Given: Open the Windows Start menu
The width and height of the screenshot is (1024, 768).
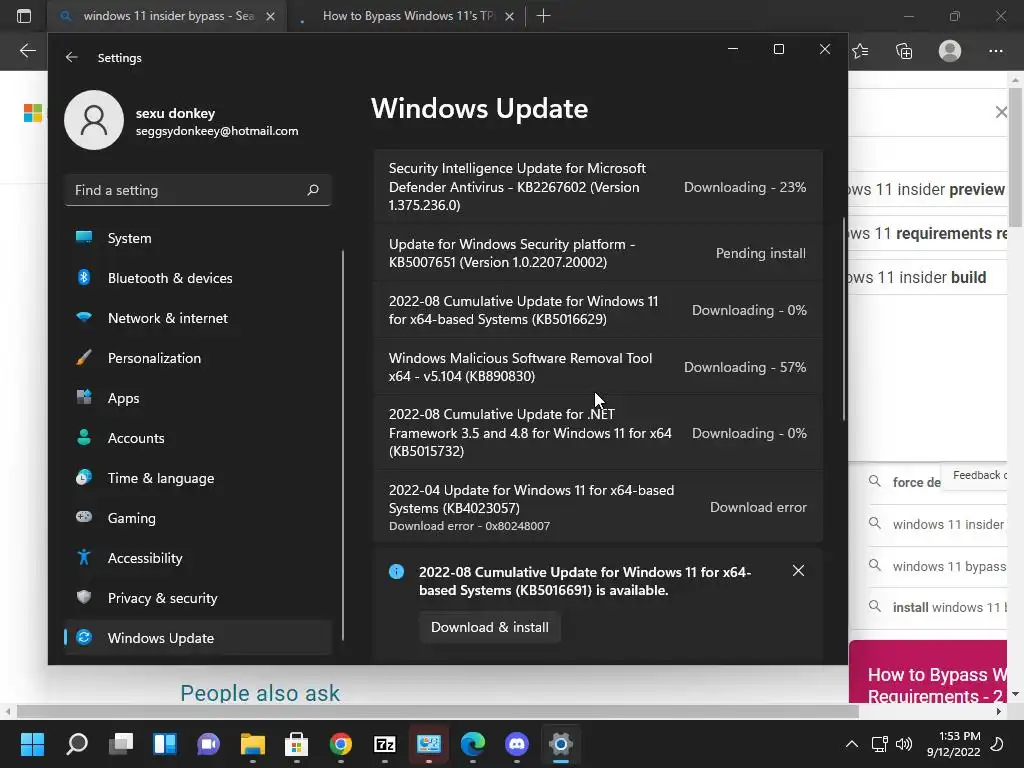Looking at the screenshot, I should (x=32, y=744).
